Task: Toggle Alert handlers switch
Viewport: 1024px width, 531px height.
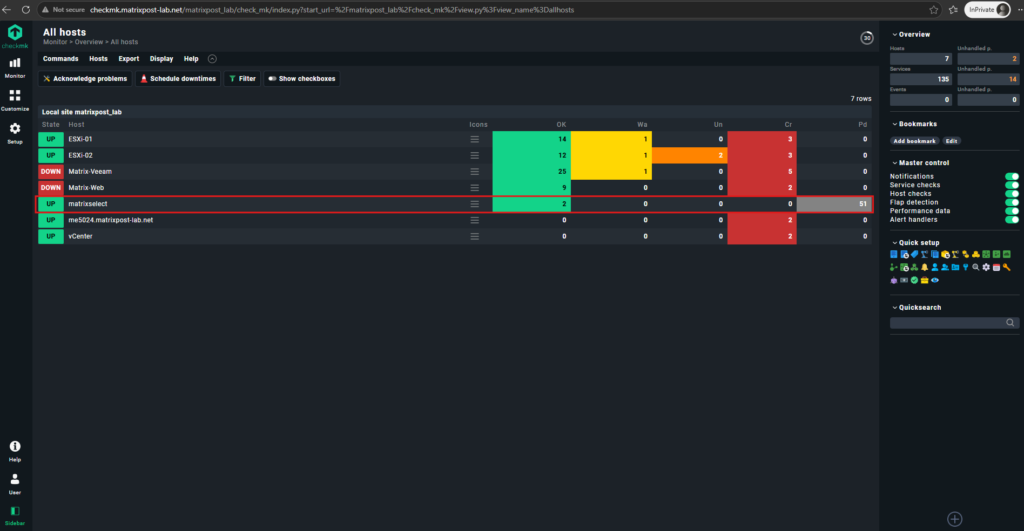Action: click(1012, 219)
